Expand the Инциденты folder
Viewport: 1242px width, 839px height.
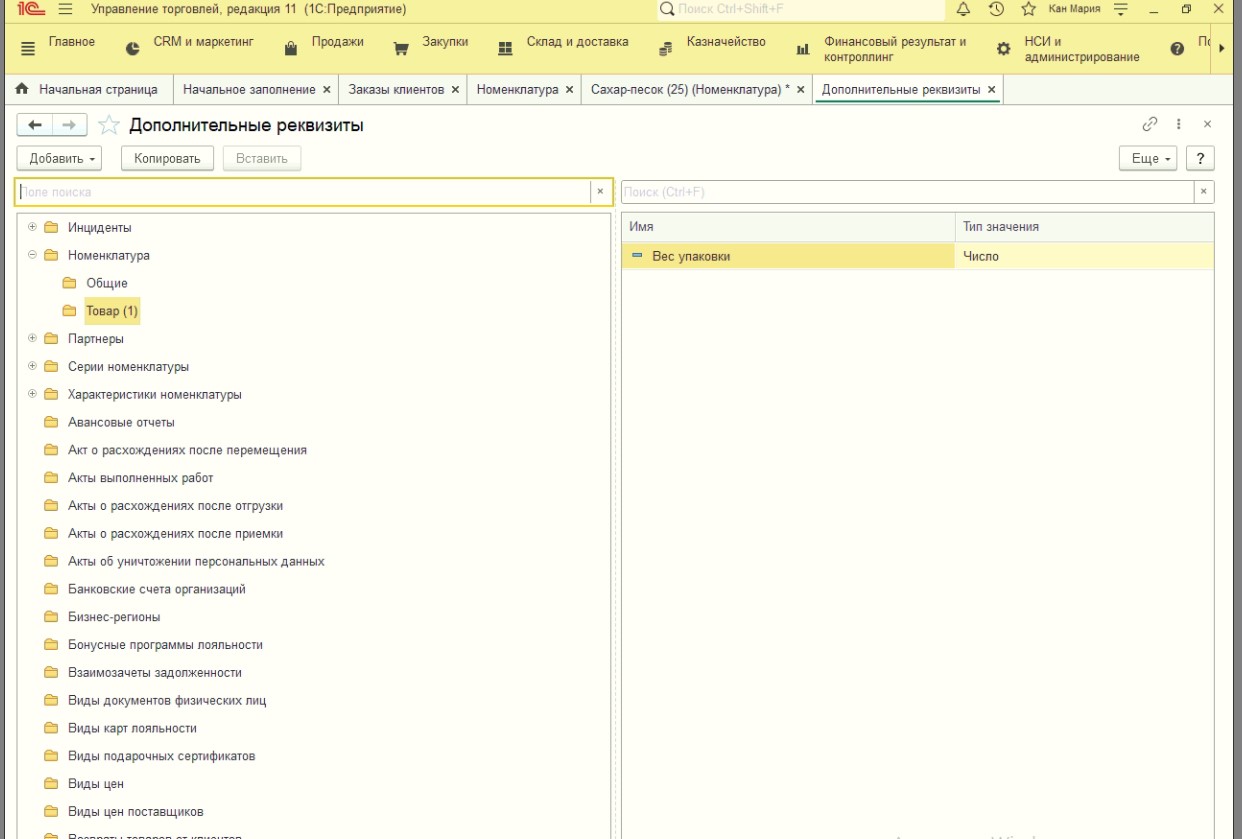pyautogui.click(x=33, y=227)
